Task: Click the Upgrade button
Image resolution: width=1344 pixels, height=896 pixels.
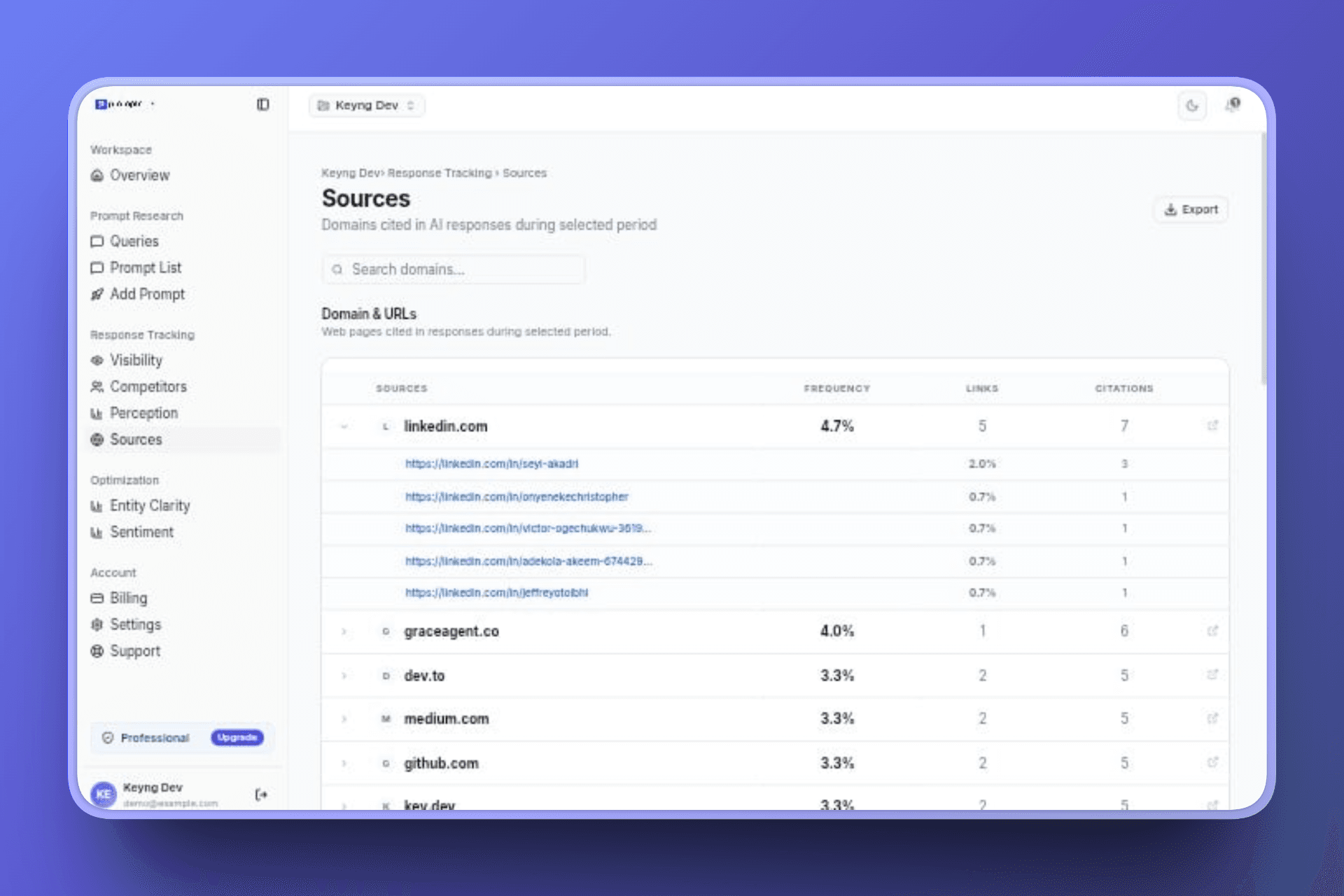Action: [x=237, y=738]
